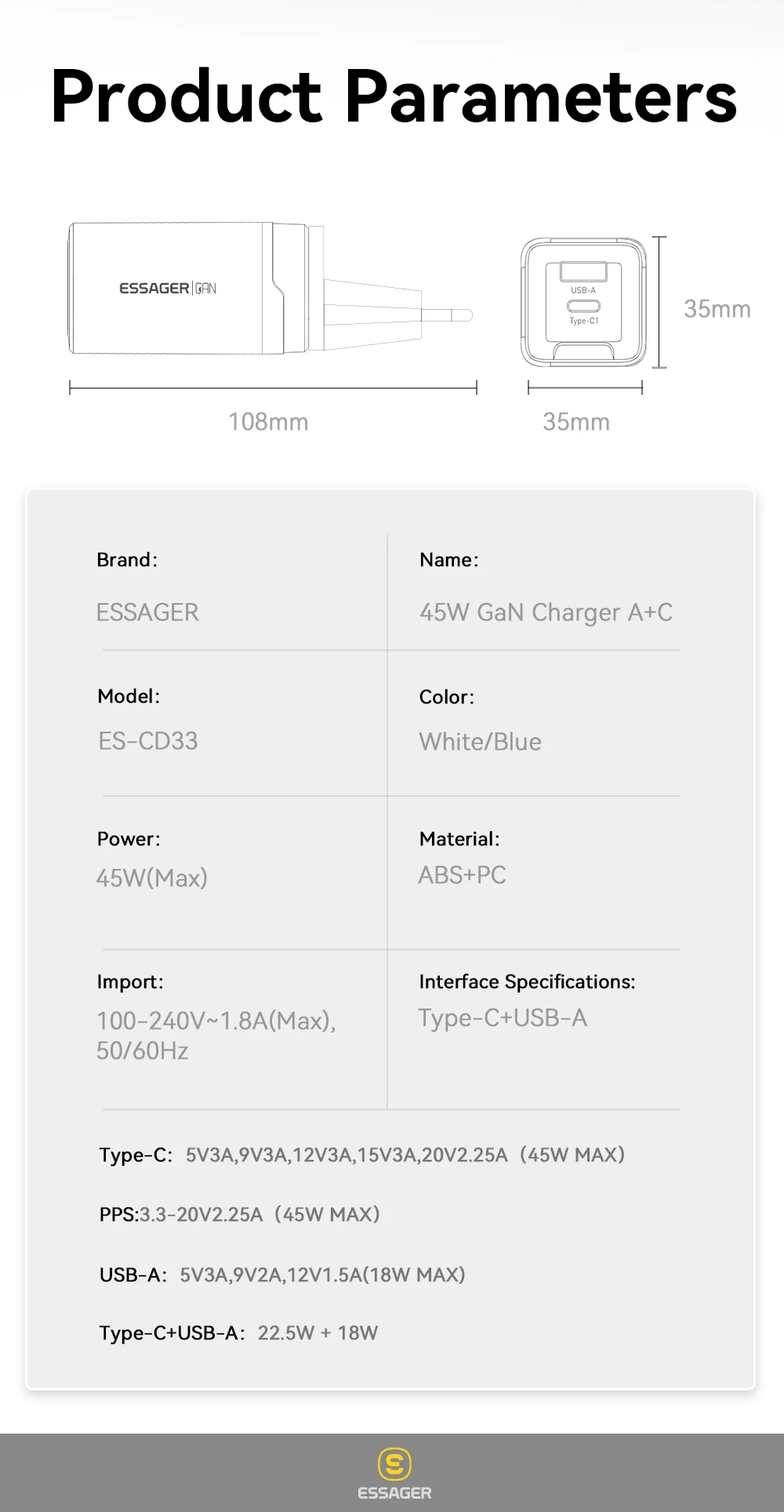Click the Type-C+USB-A interface specification value
The width and height of the screenshot is (784, 1512).
[x=503, y=1018]
